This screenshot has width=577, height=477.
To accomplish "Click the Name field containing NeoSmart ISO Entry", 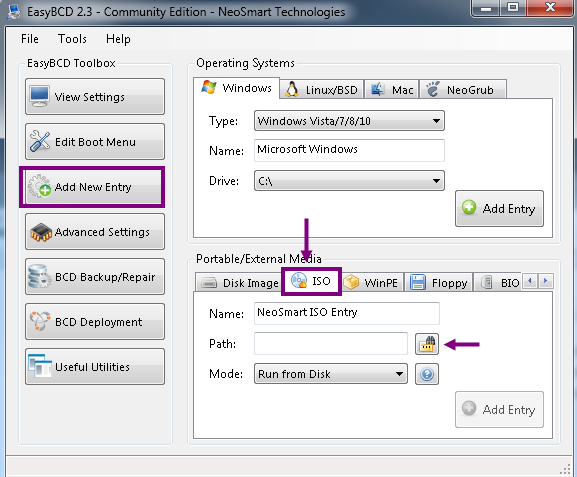I will pos(347,313).
